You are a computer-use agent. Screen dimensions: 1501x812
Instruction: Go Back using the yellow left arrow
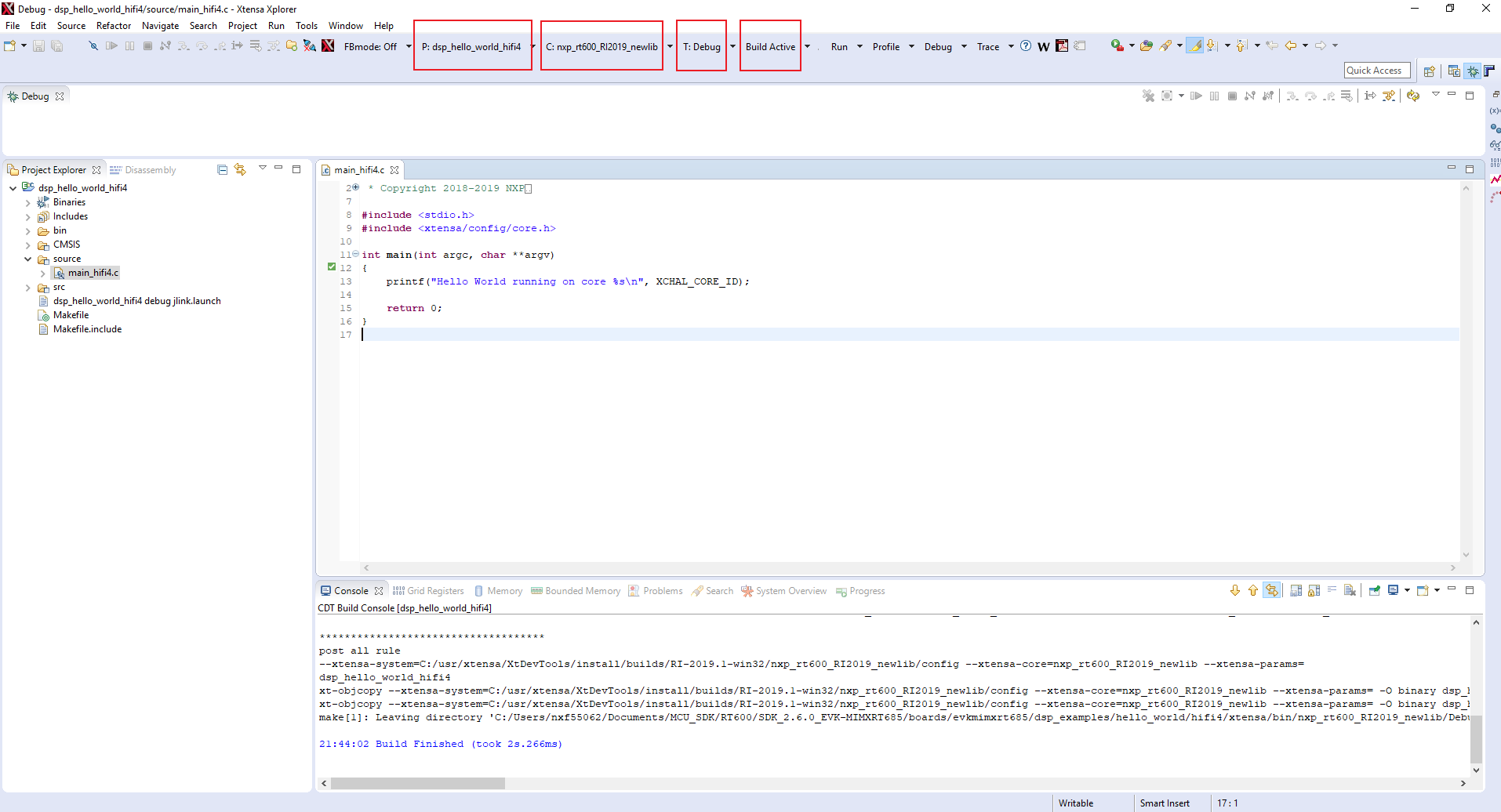(x=1291, y=46)
